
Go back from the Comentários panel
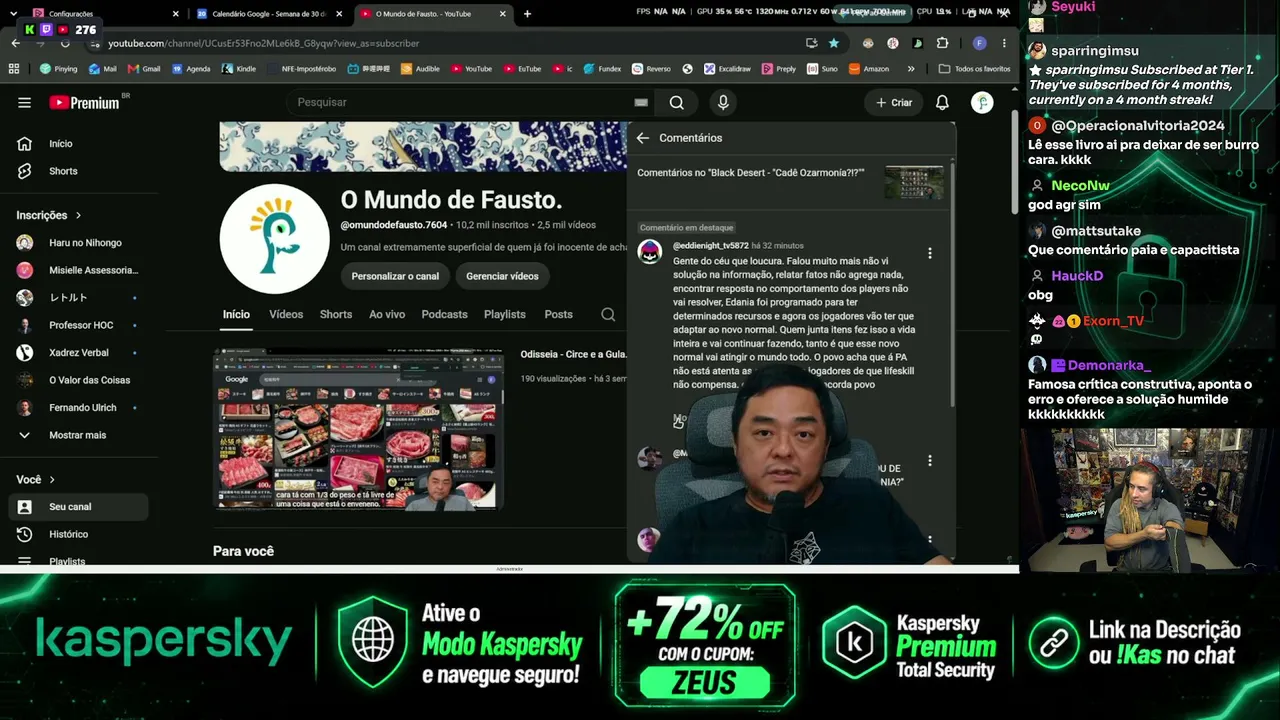pyautogui.click(x=642, y=138)
